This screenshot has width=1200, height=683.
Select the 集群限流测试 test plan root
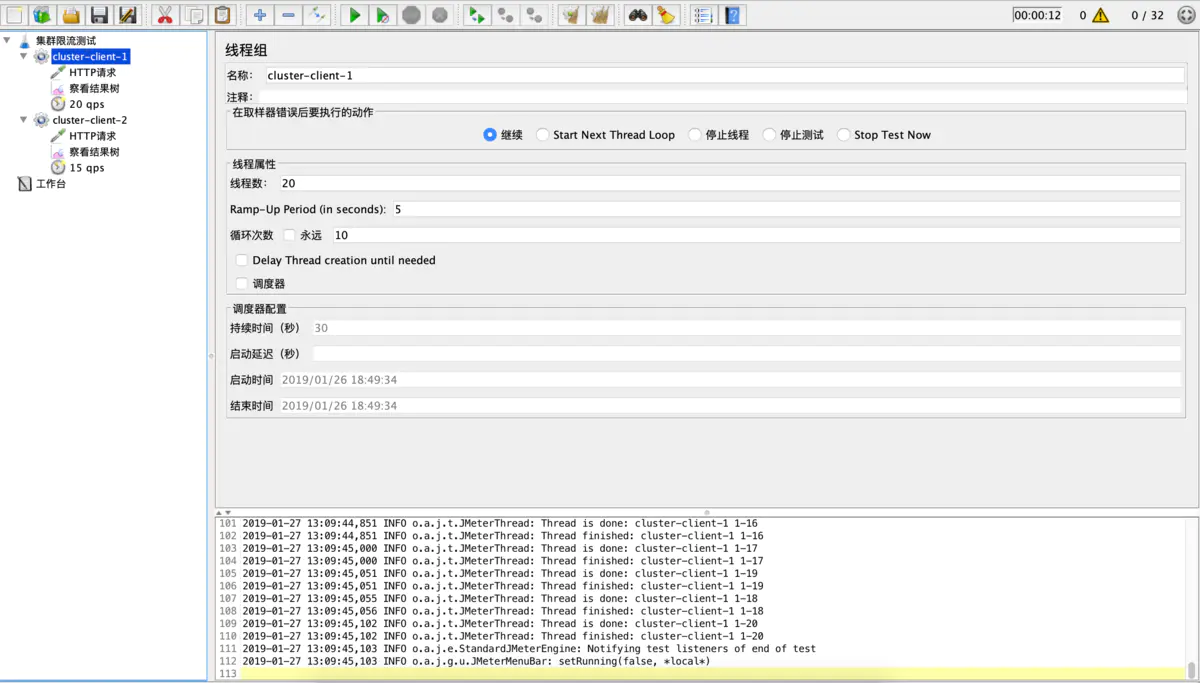click(66, 41)
